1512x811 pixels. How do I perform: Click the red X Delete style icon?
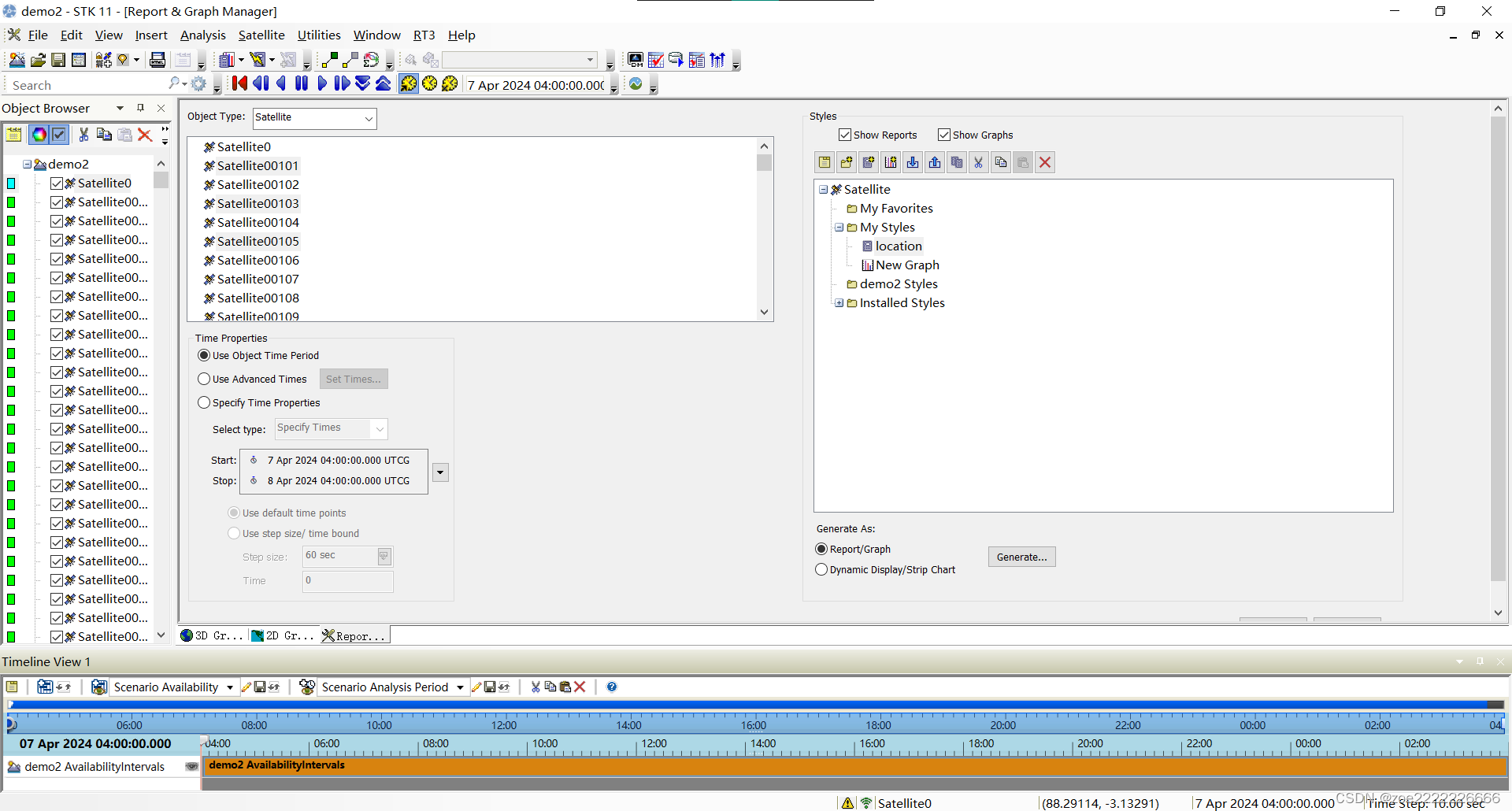1045,162
